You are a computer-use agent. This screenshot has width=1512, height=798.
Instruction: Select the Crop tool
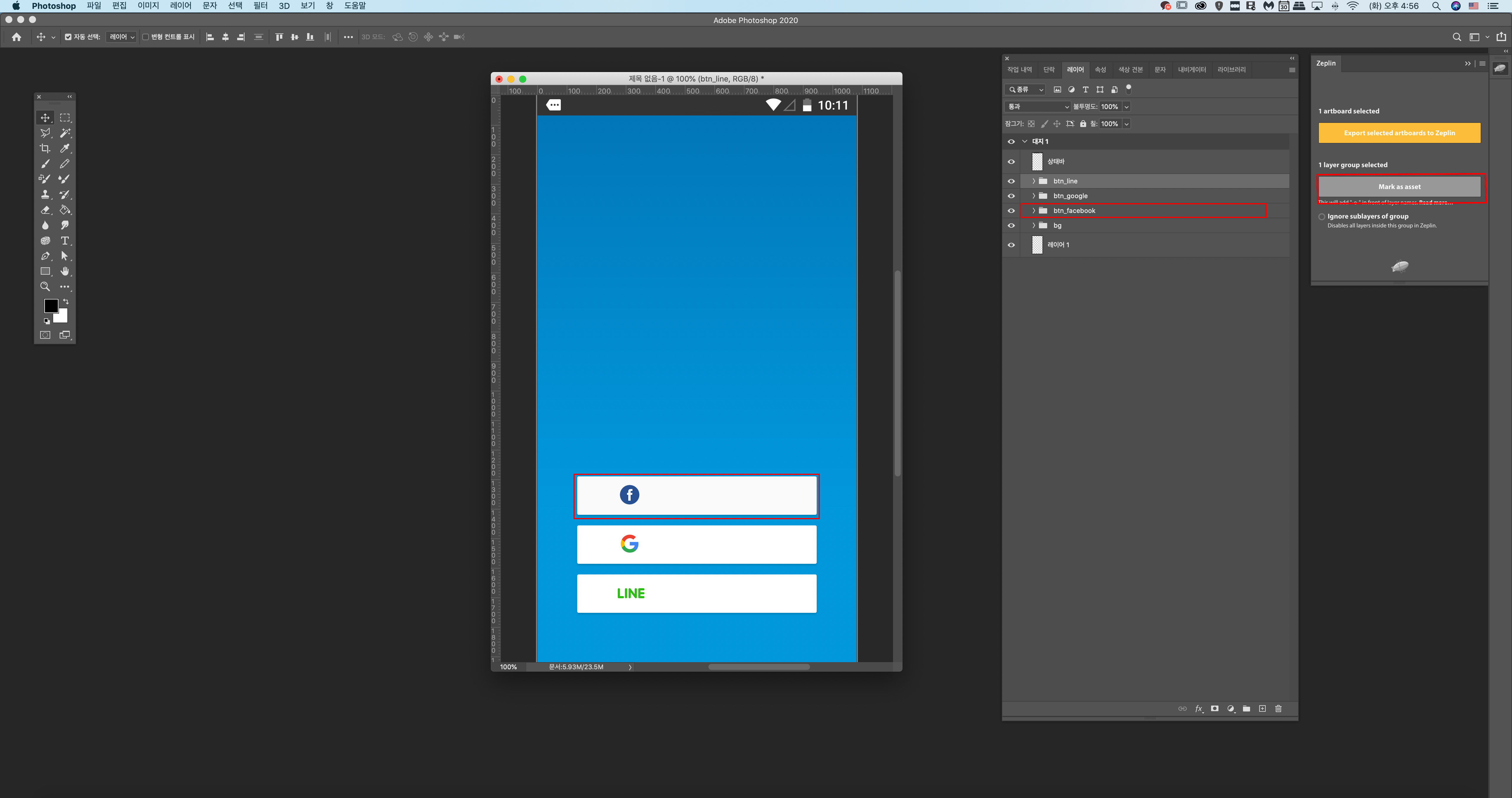45,149
